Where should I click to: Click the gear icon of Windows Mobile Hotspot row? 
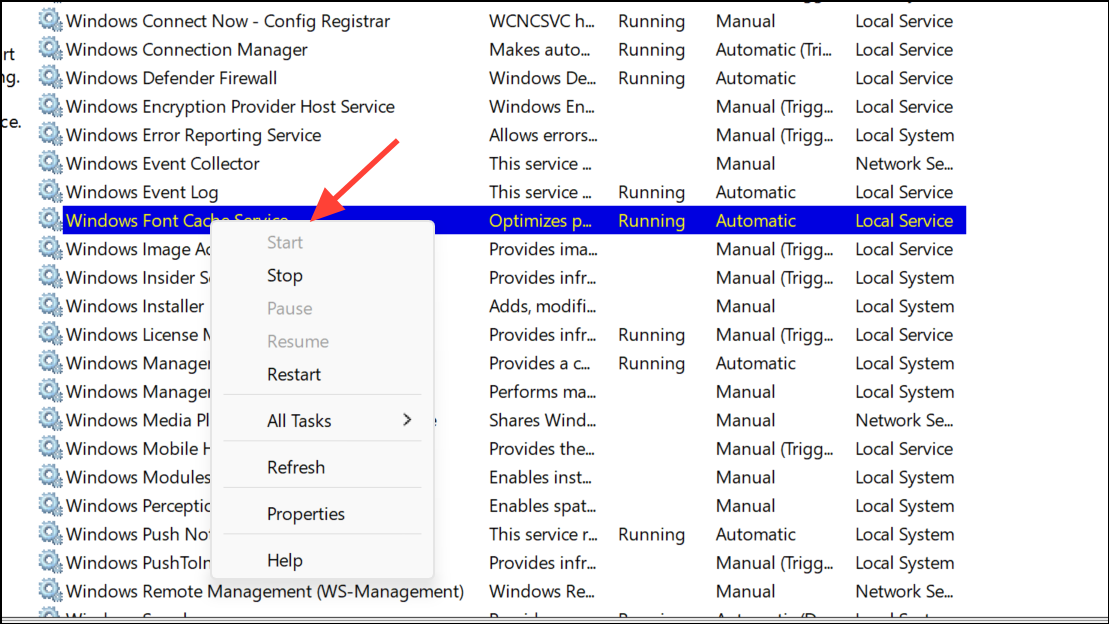[x=50, y=448]
